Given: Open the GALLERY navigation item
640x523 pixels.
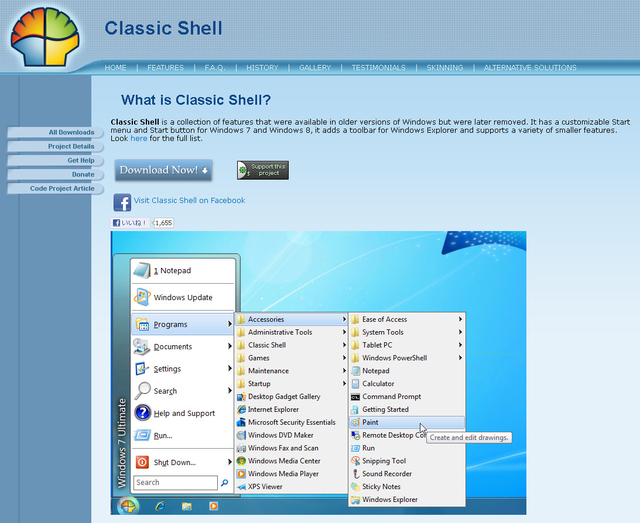Looking at the screenshot, I should [314, 68].
